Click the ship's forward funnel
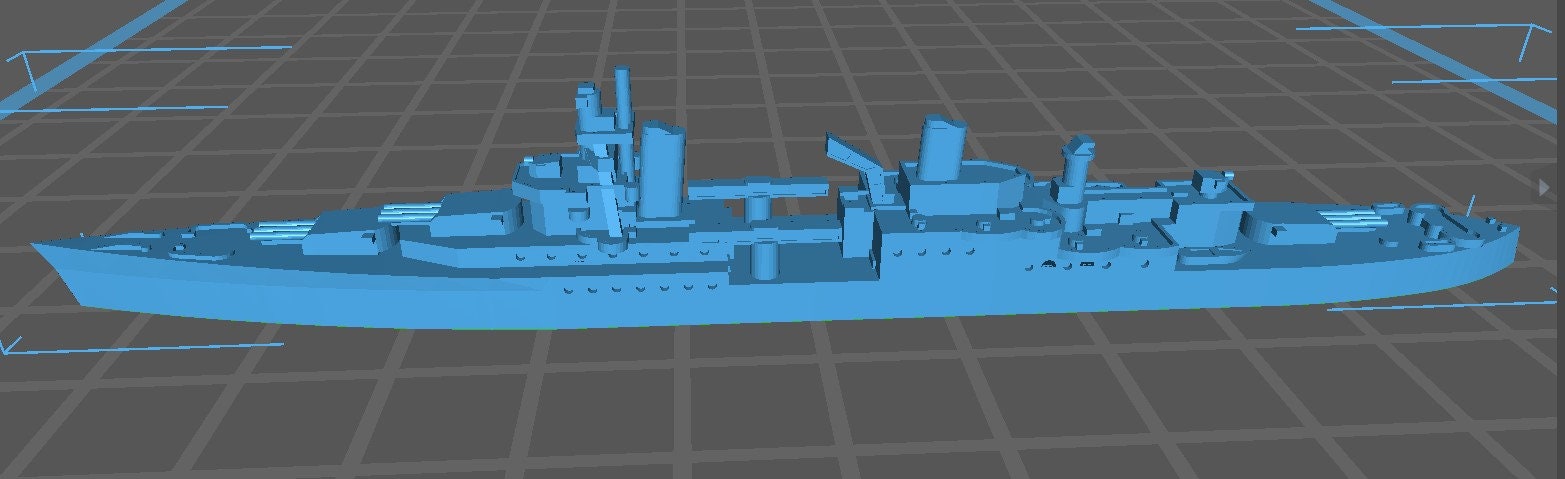 [x=660, y=168]
